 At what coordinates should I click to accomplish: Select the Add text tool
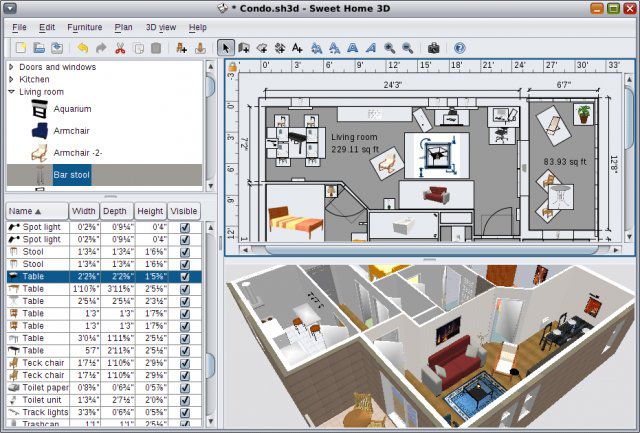[296, 47]
